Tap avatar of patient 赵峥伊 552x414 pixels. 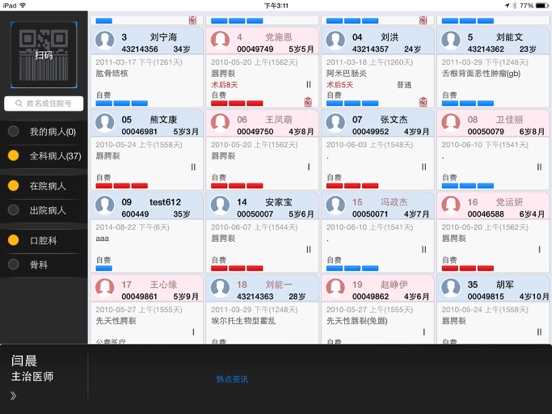click(335, 288)
